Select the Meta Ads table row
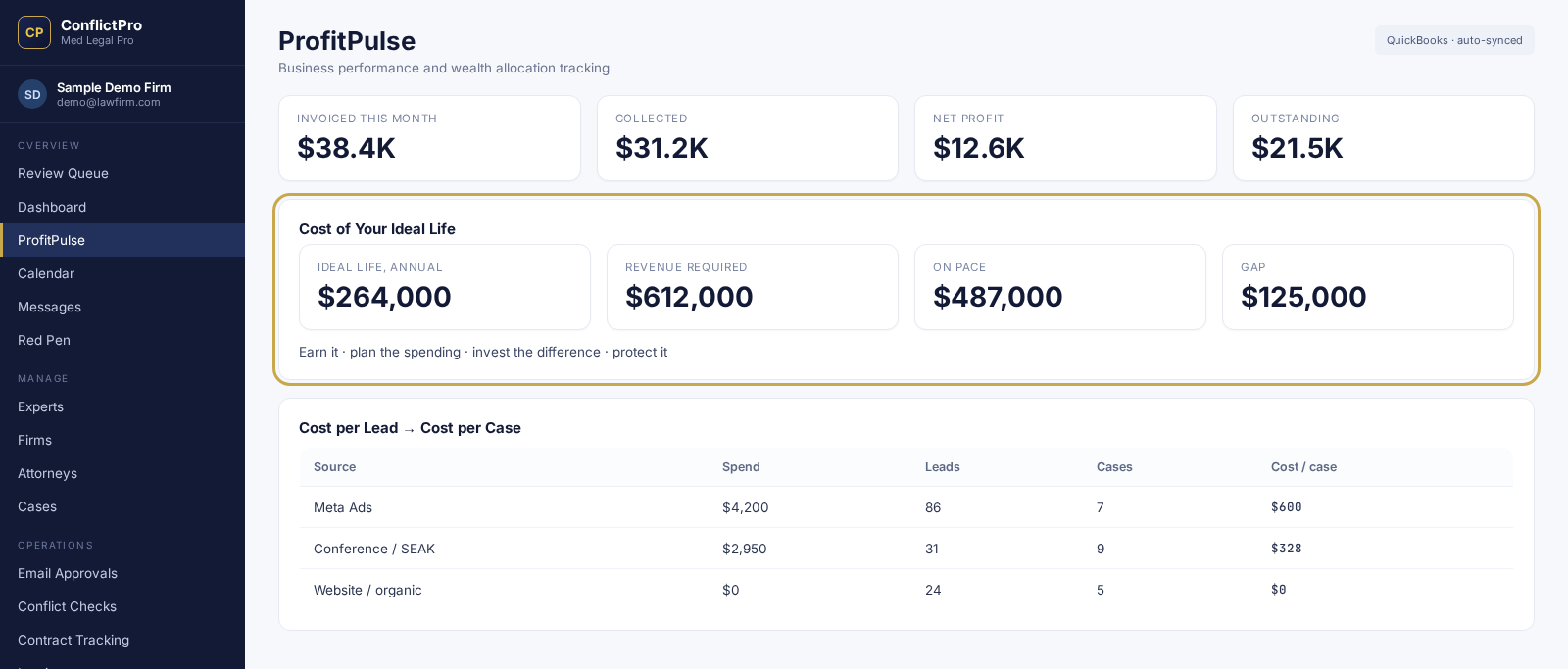The image size is (1568, 669). (x=906, y=507)
